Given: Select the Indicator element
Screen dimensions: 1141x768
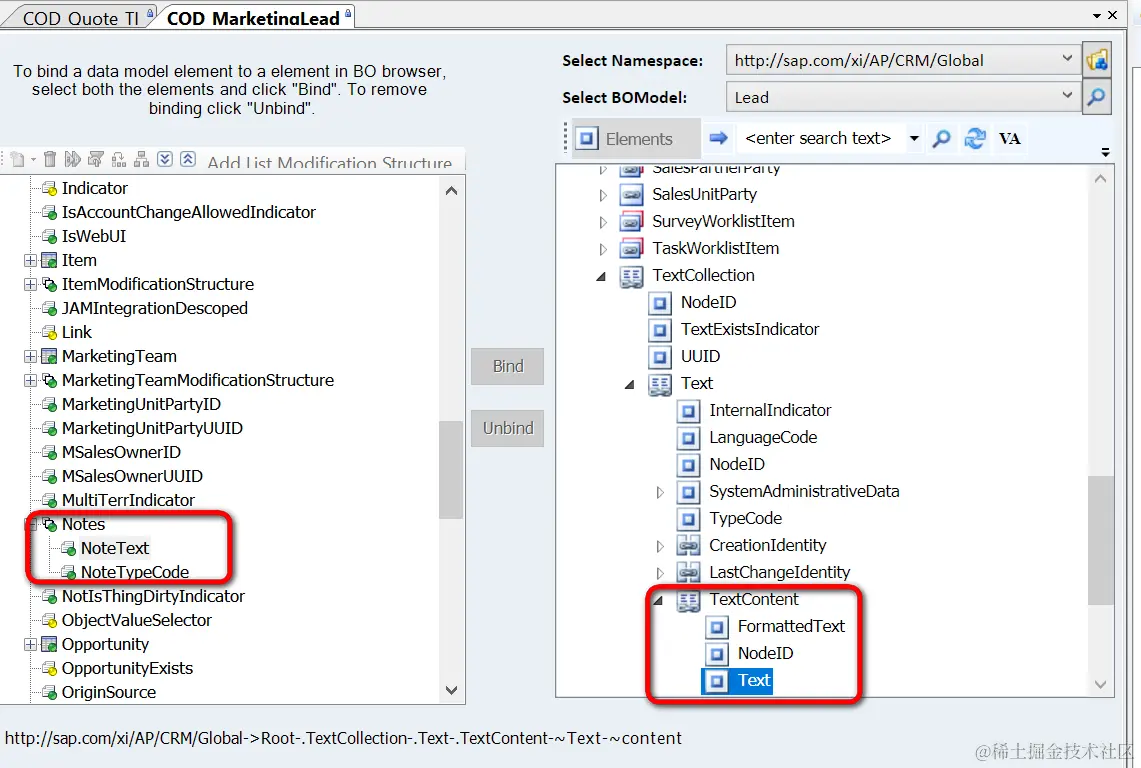Looking at the screenshot, I should click(95, 188).
